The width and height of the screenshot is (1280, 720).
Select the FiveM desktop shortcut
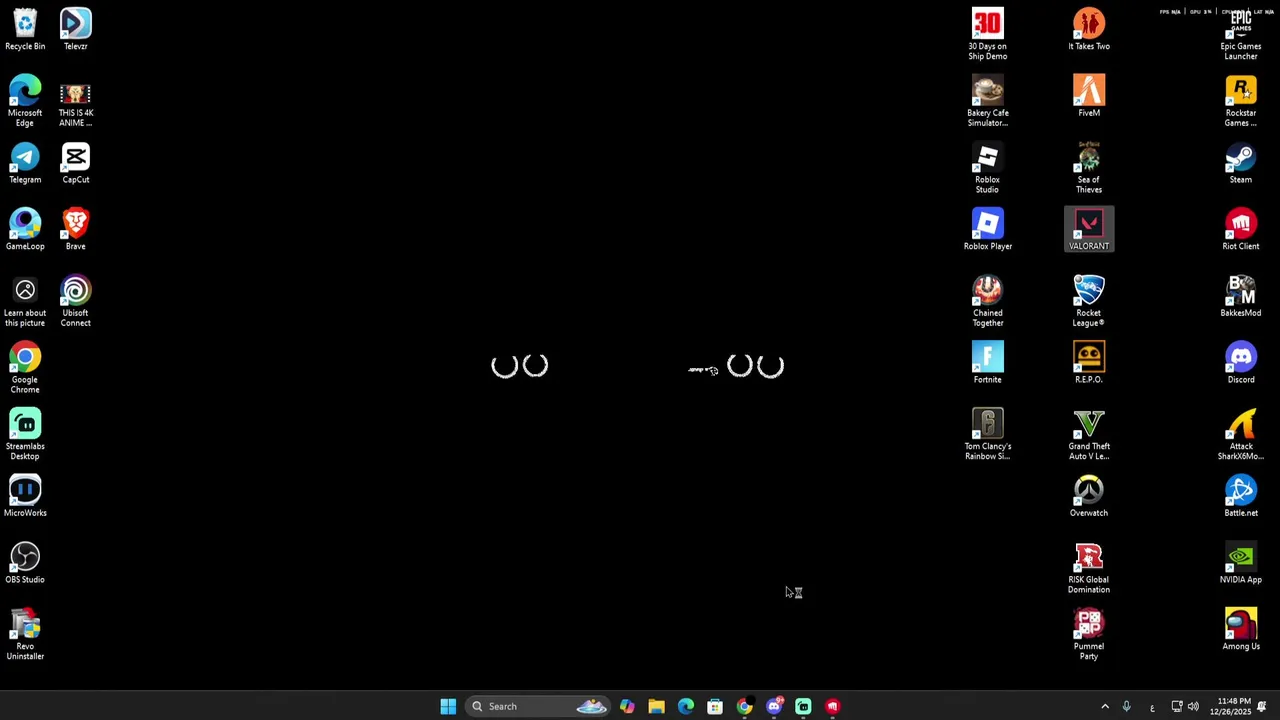pyautogui.click(x=1089, y=96)
